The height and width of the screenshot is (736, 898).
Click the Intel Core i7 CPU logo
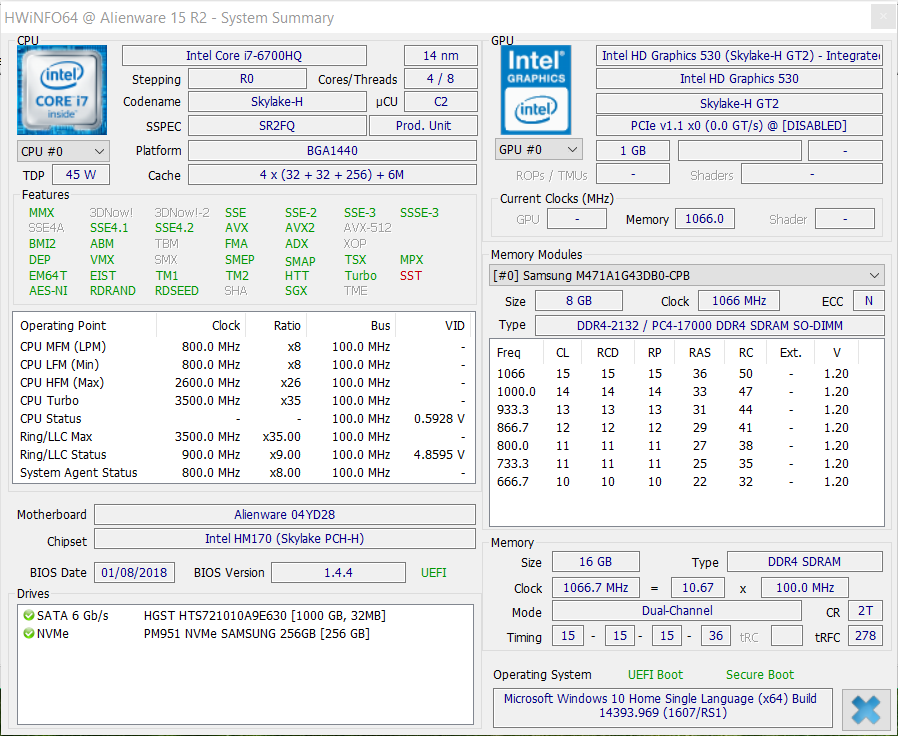tap(61, 90)
